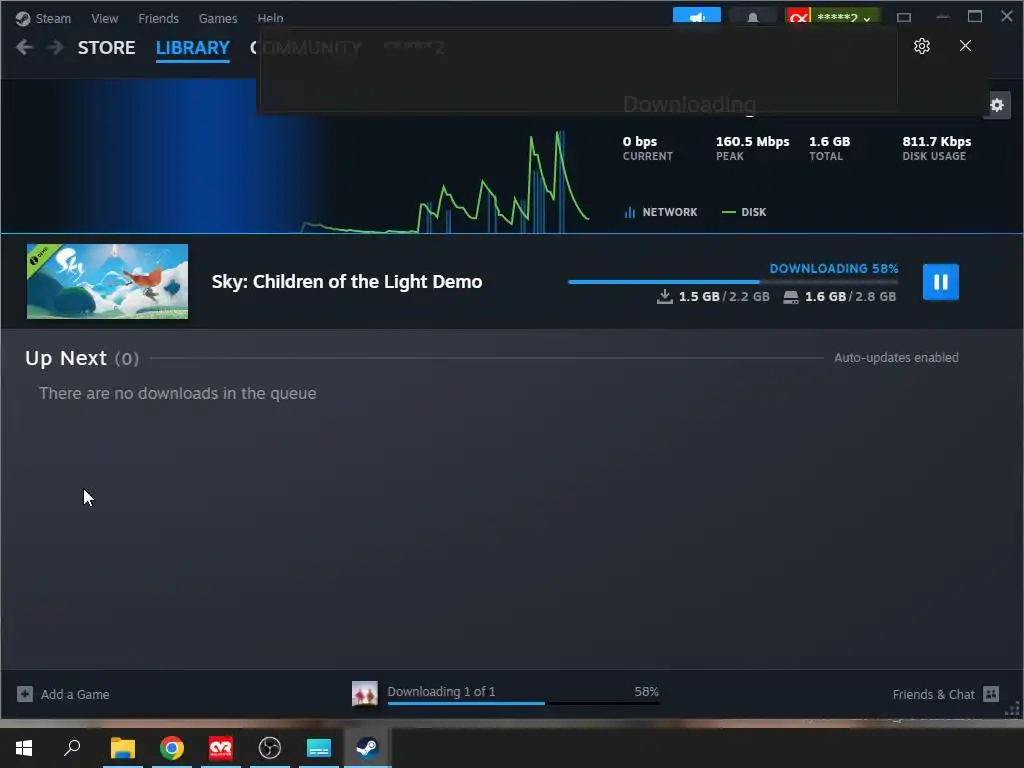Click the disk icon beside 1.6 GB

tap(791, 297)
